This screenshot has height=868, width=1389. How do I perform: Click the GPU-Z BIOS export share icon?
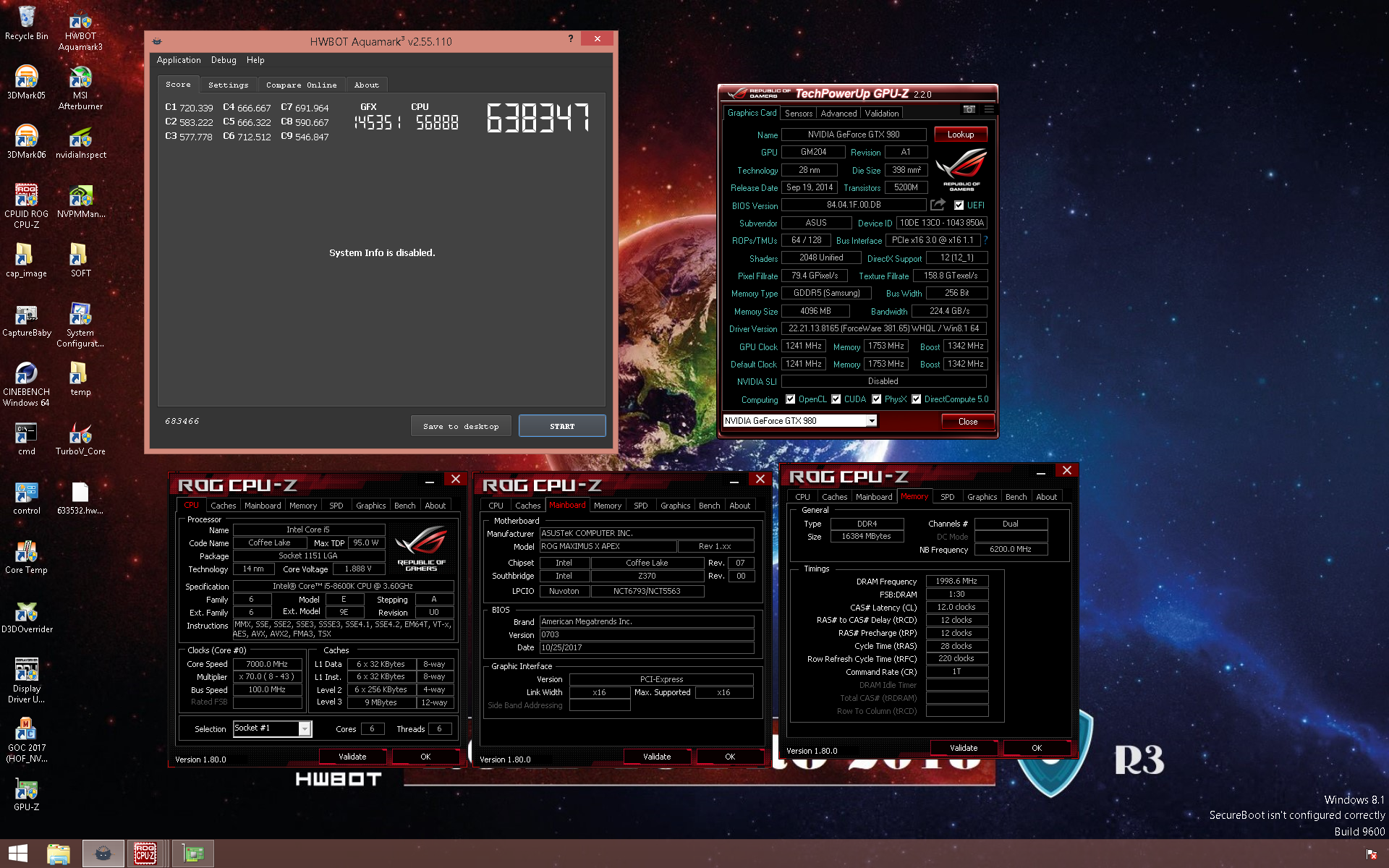(x=938, y=205)
